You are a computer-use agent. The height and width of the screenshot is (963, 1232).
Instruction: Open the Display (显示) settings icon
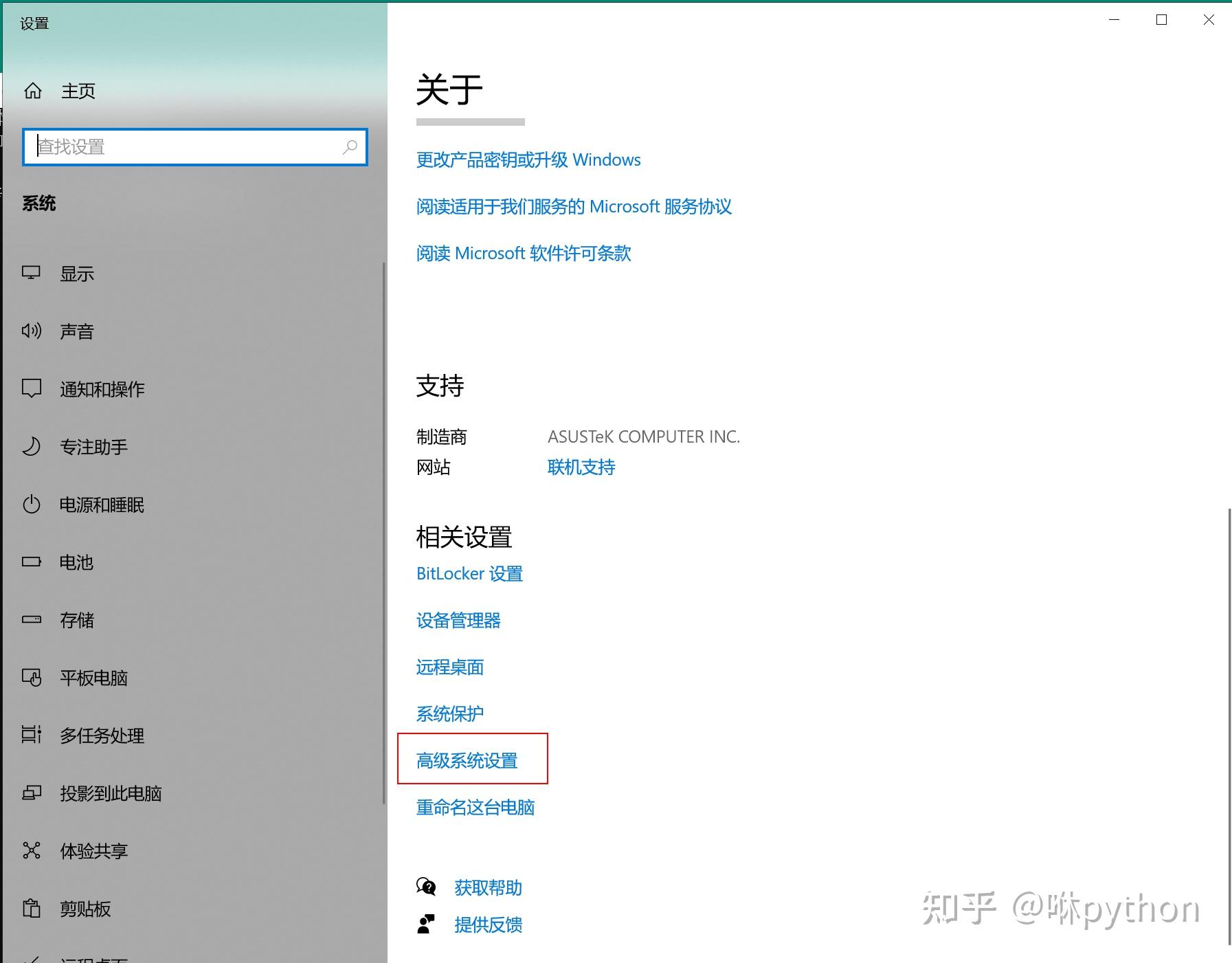(30, 273)
